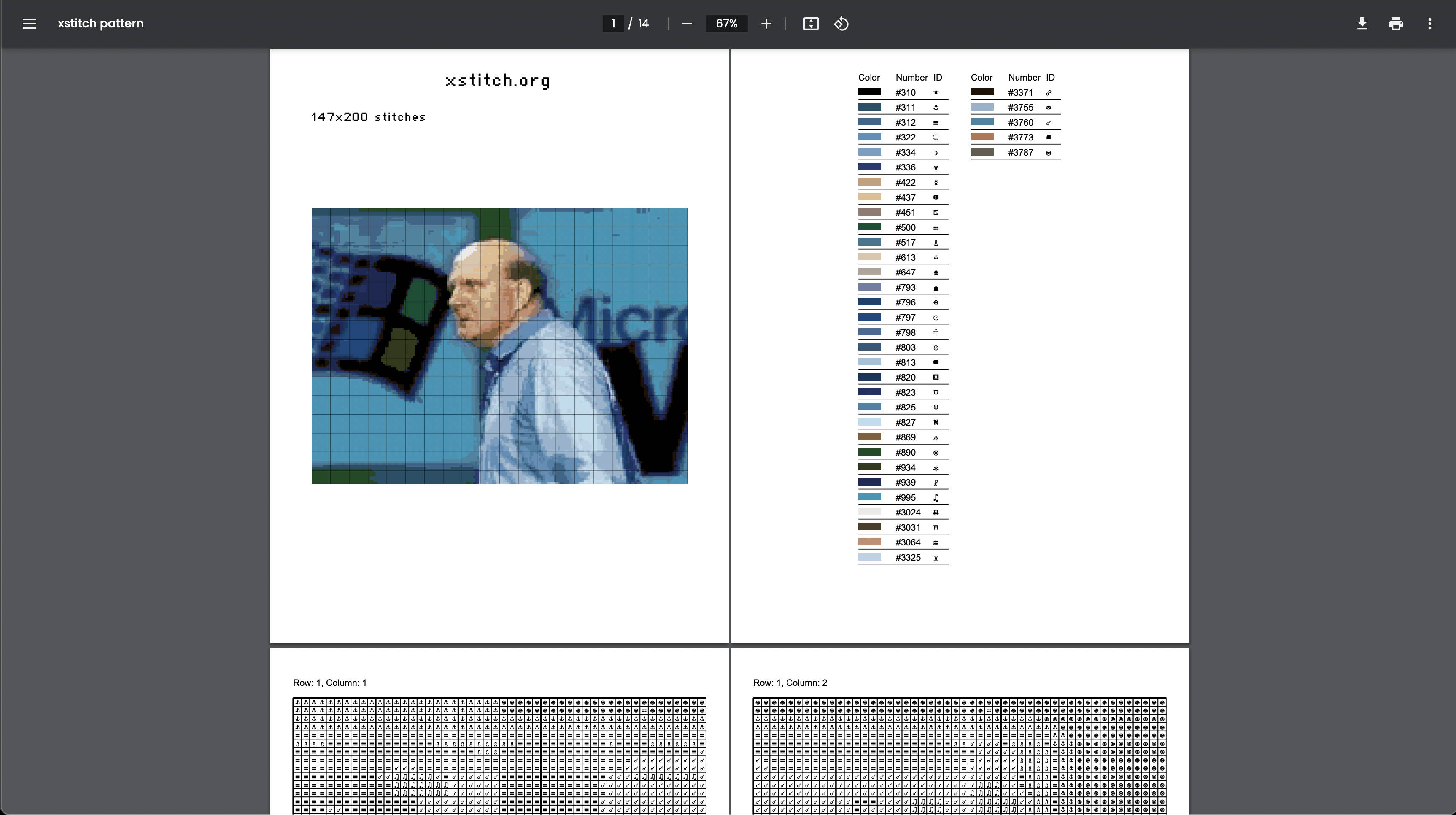The image size is (1456, 815).
Task: Click the star symbol for #310
Action: [x=936, y=92]
